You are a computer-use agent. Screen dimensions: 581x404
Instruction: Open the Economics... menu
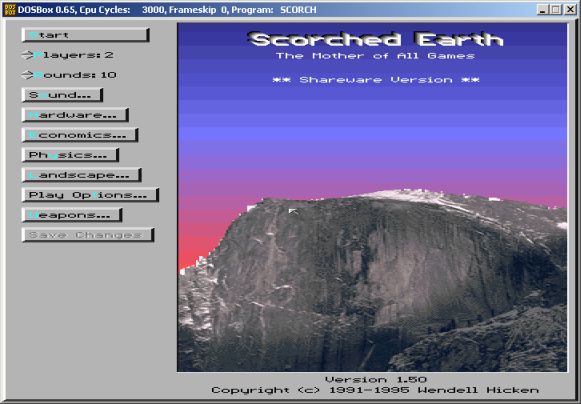[80, 135]
